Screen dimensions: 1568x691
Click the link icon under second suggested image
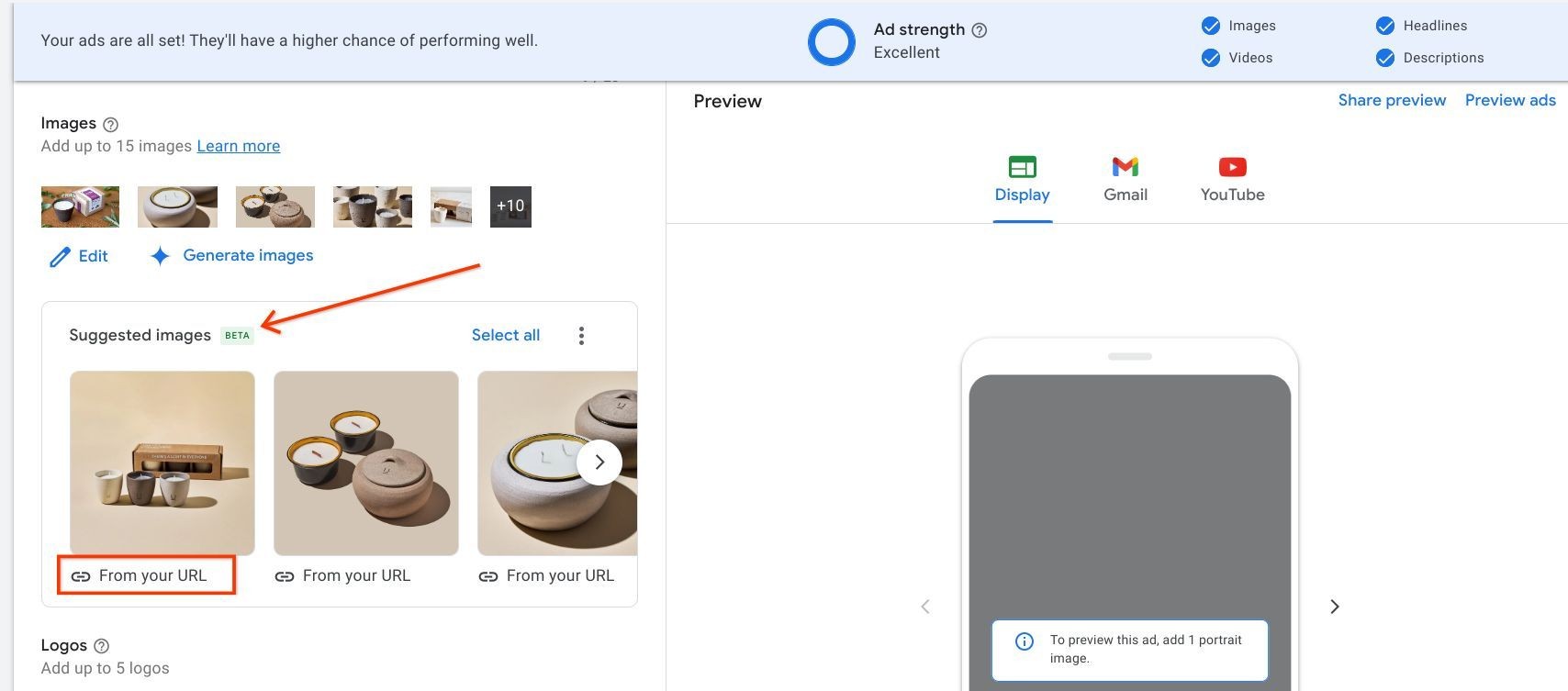click(285, 576)
